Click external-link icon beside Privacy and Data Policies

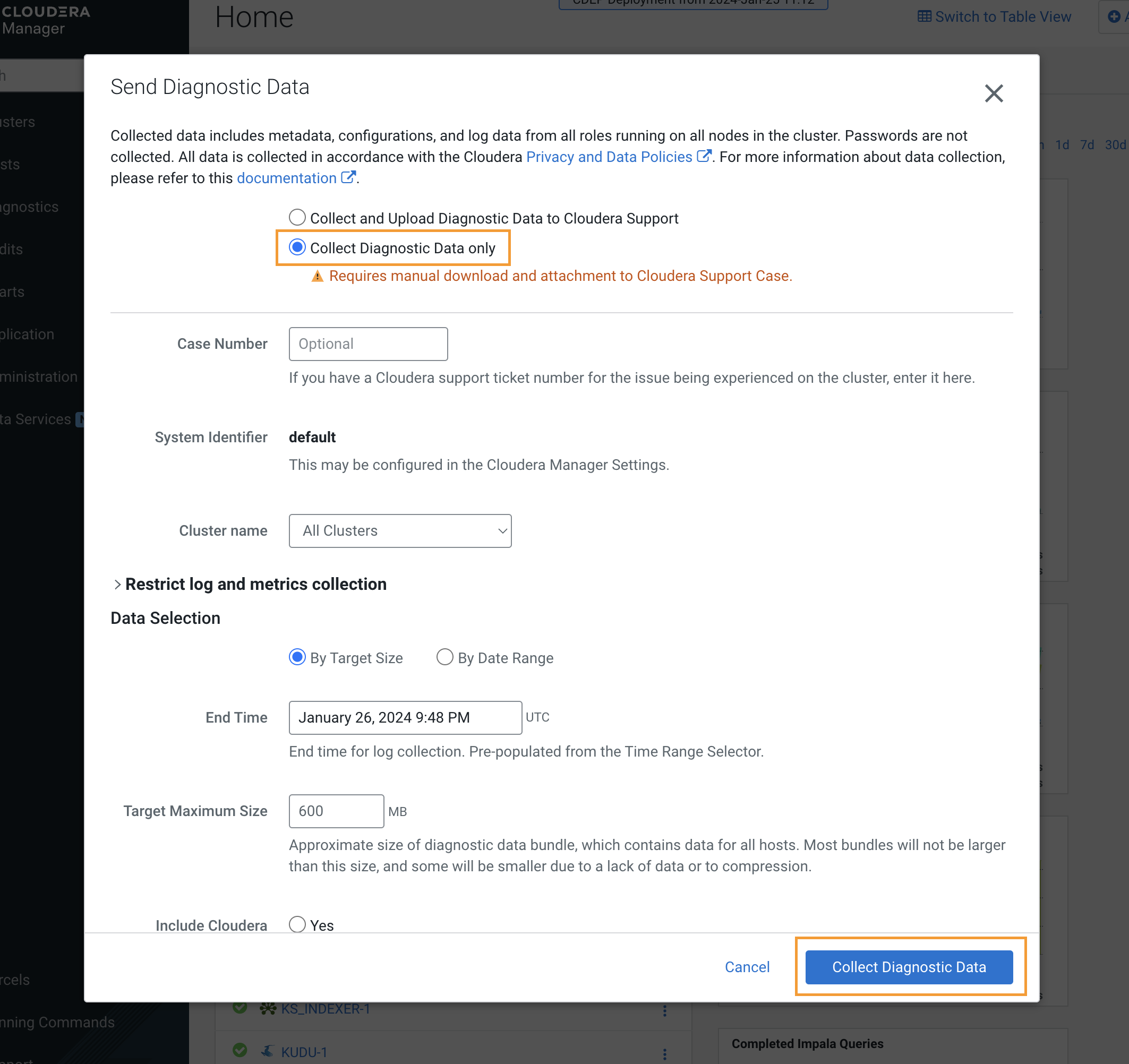click(x=703, y=156)
